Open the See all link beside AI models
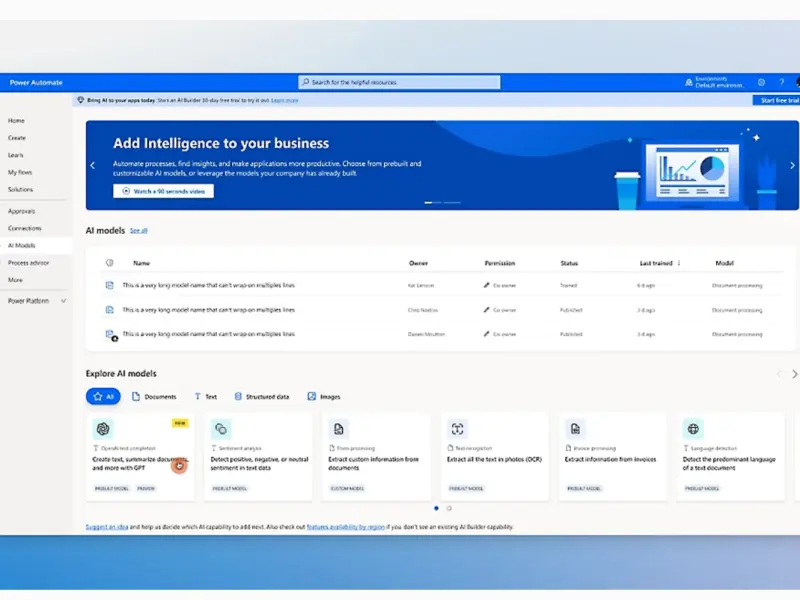This screenshot has height=600, width=800. (138, 231)
